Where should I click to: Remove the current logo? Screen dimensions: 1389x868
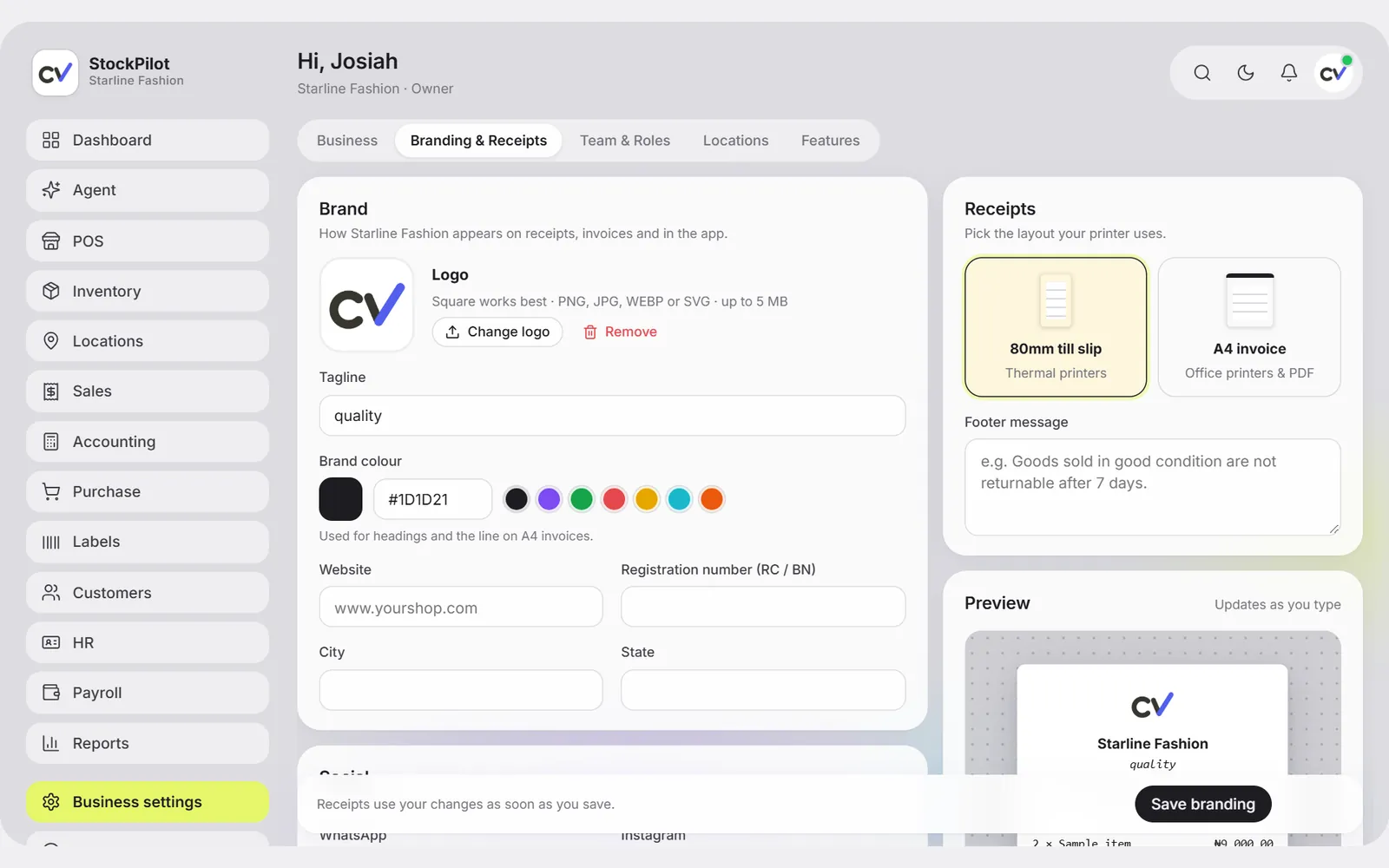click(x=620, y=332)
